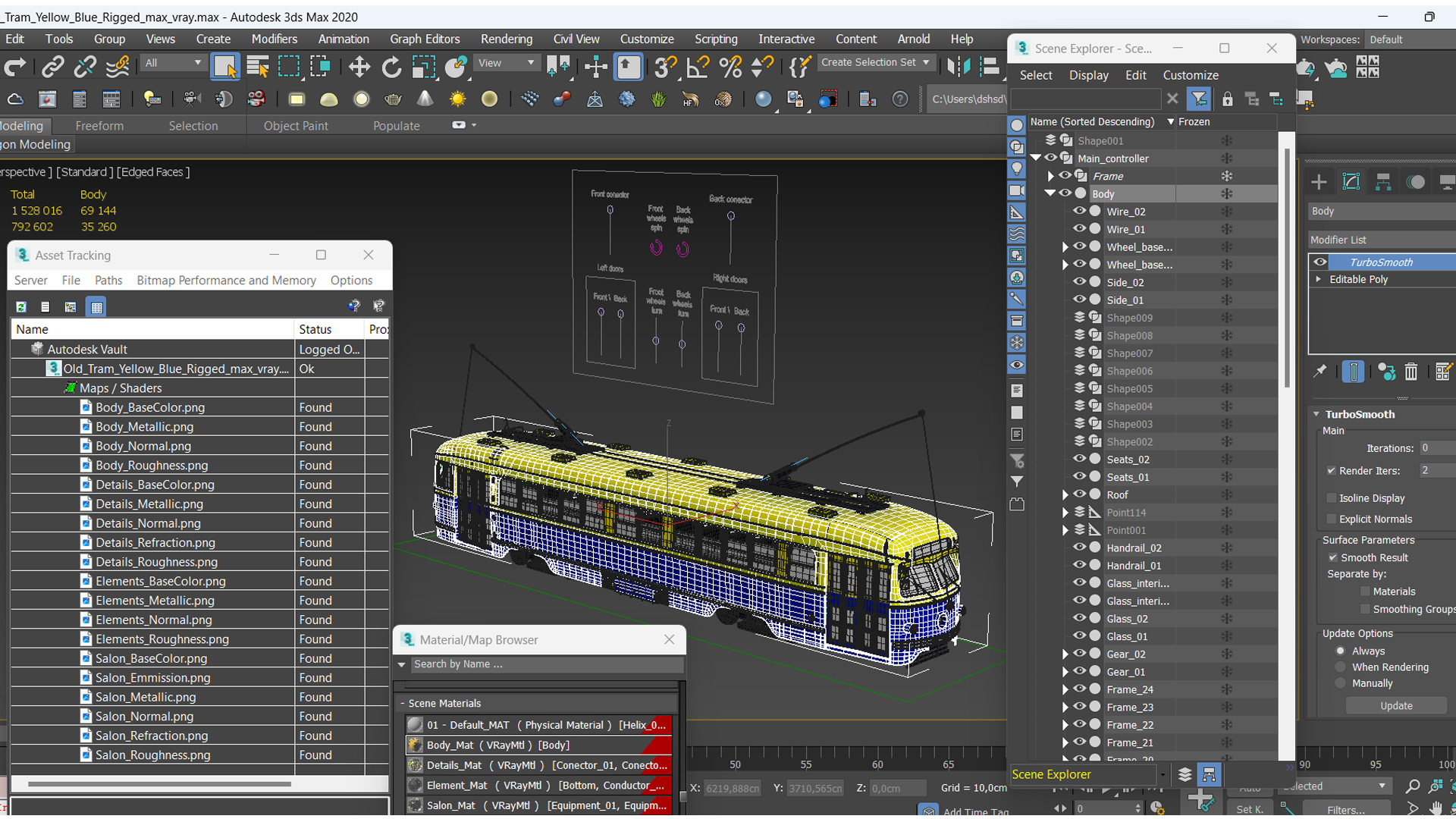Open the Paths menu in Asset Tracking

click(108, 280)
